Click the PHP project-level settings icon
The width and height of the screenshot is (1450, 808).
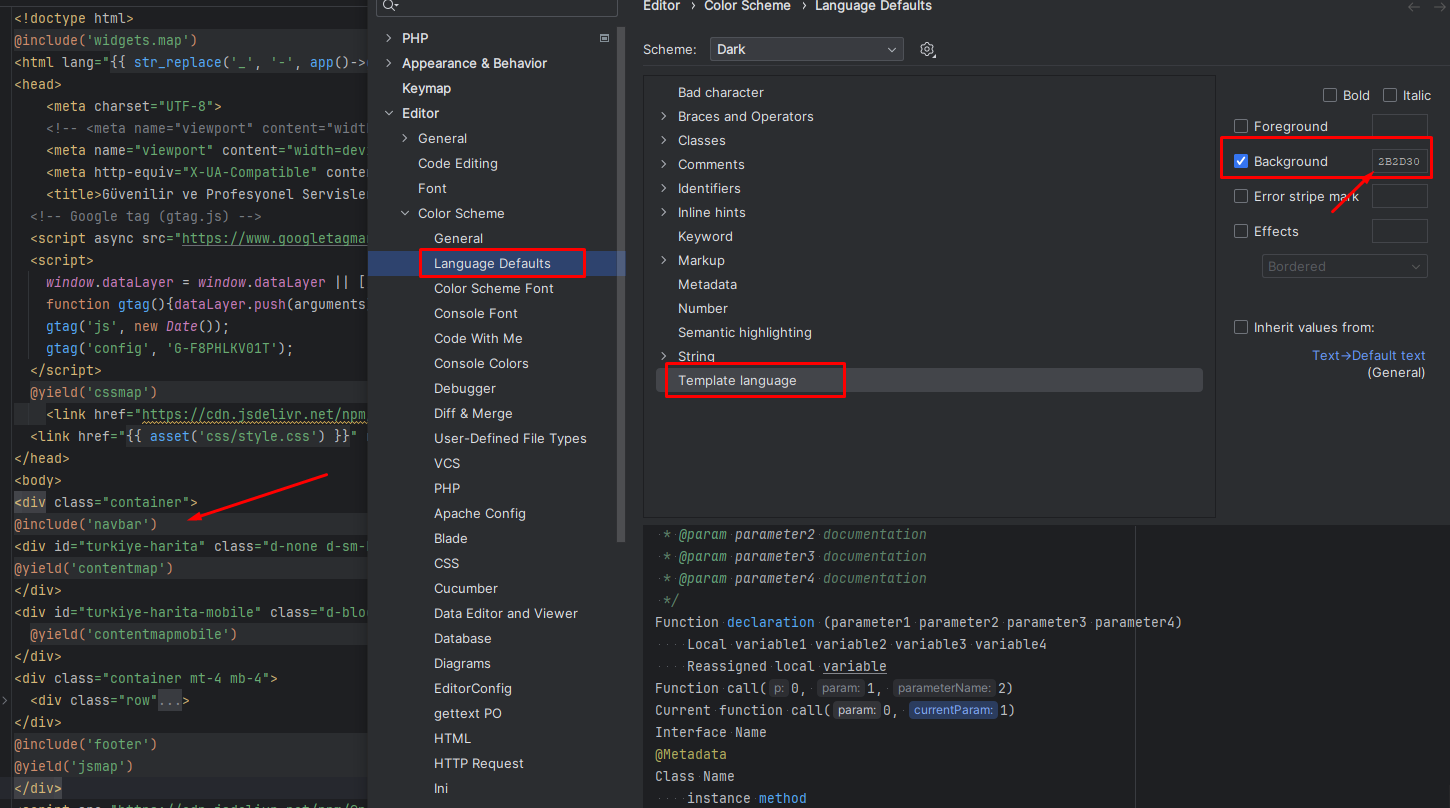[x=604, y=38]
